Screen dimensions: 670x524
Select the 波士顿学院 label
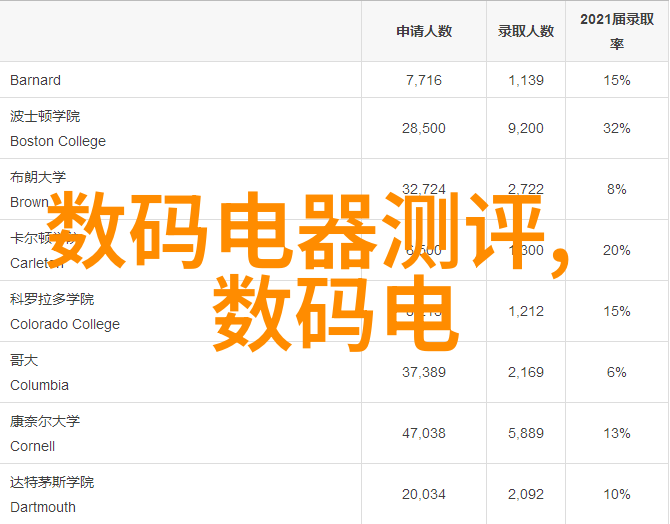[x=45, y=116]
